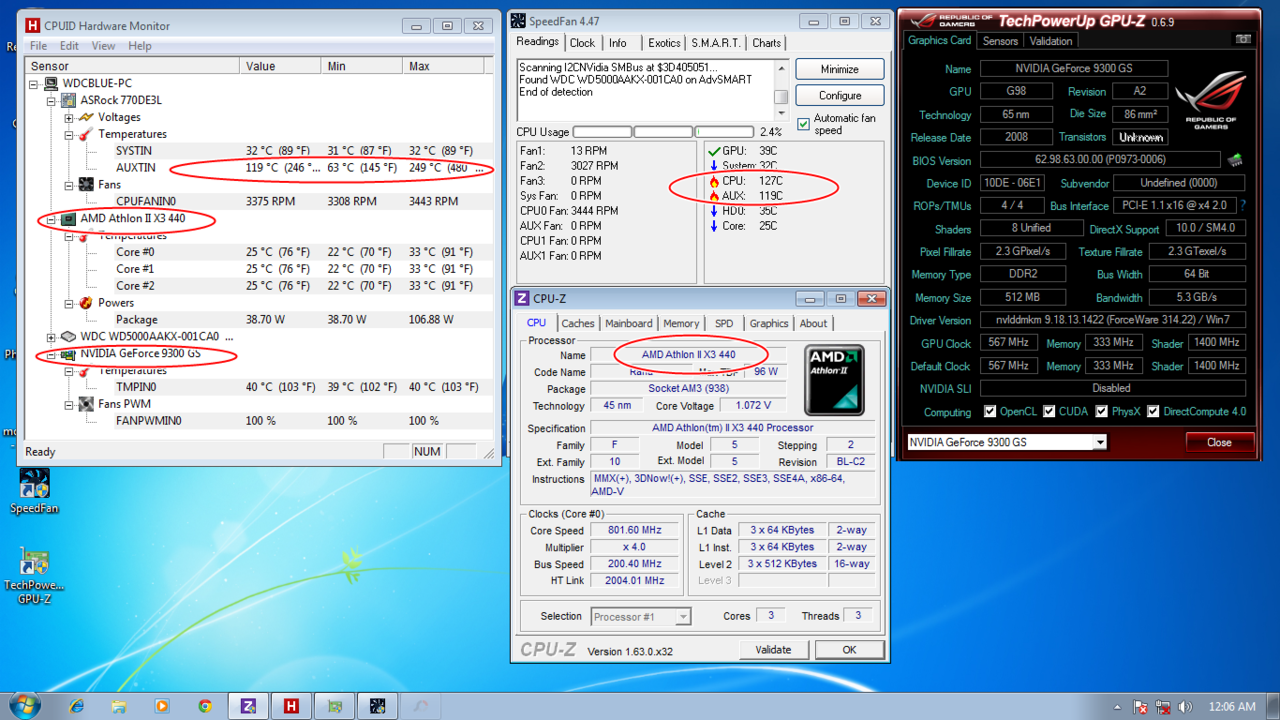Click the WDCBLUE-PC computer icon in HWMonitor
This screenshot has width=1280, height=720.
tap(50, 83)
